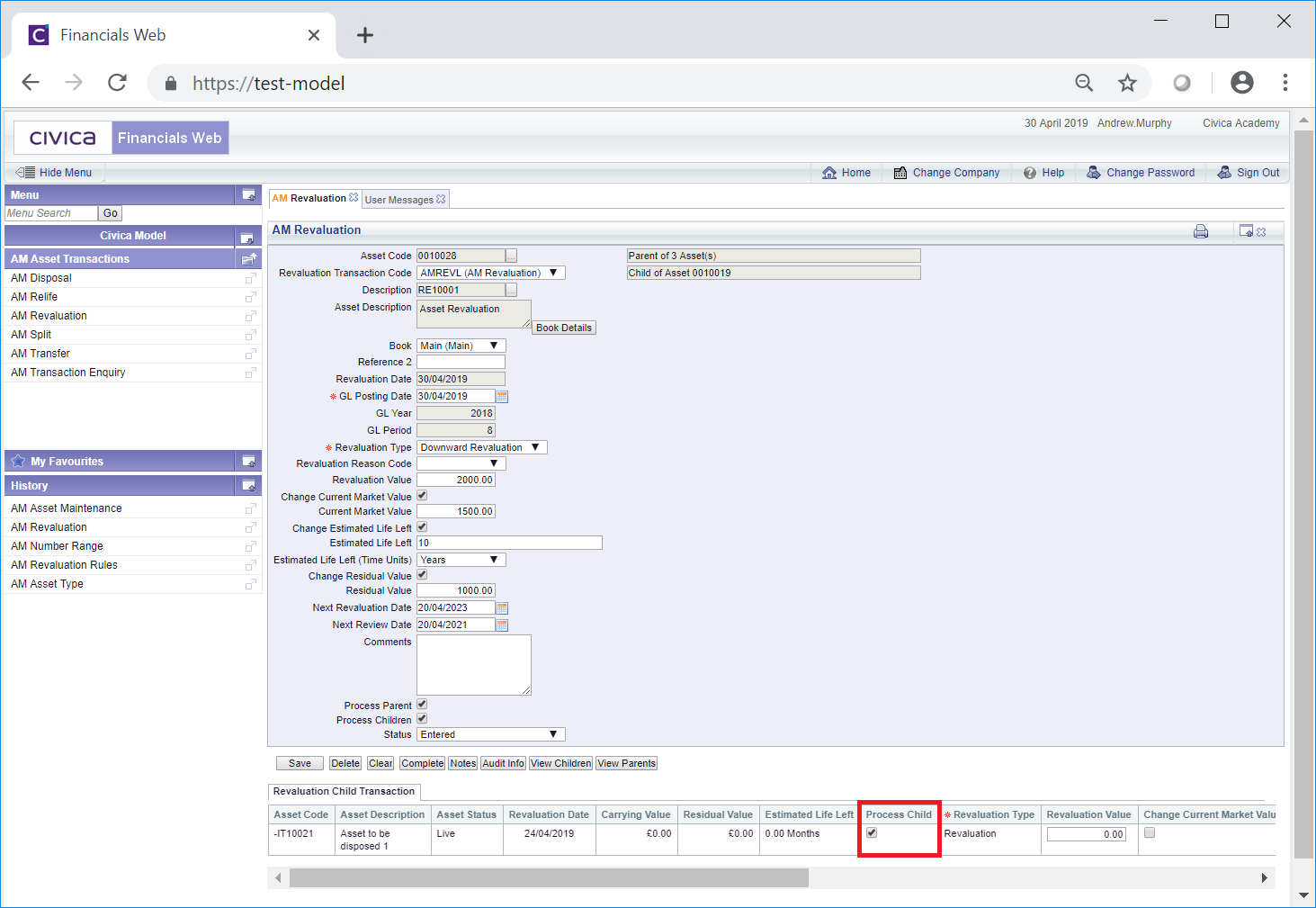Open the Estimated Life Left Time Units dropdown

461,560
